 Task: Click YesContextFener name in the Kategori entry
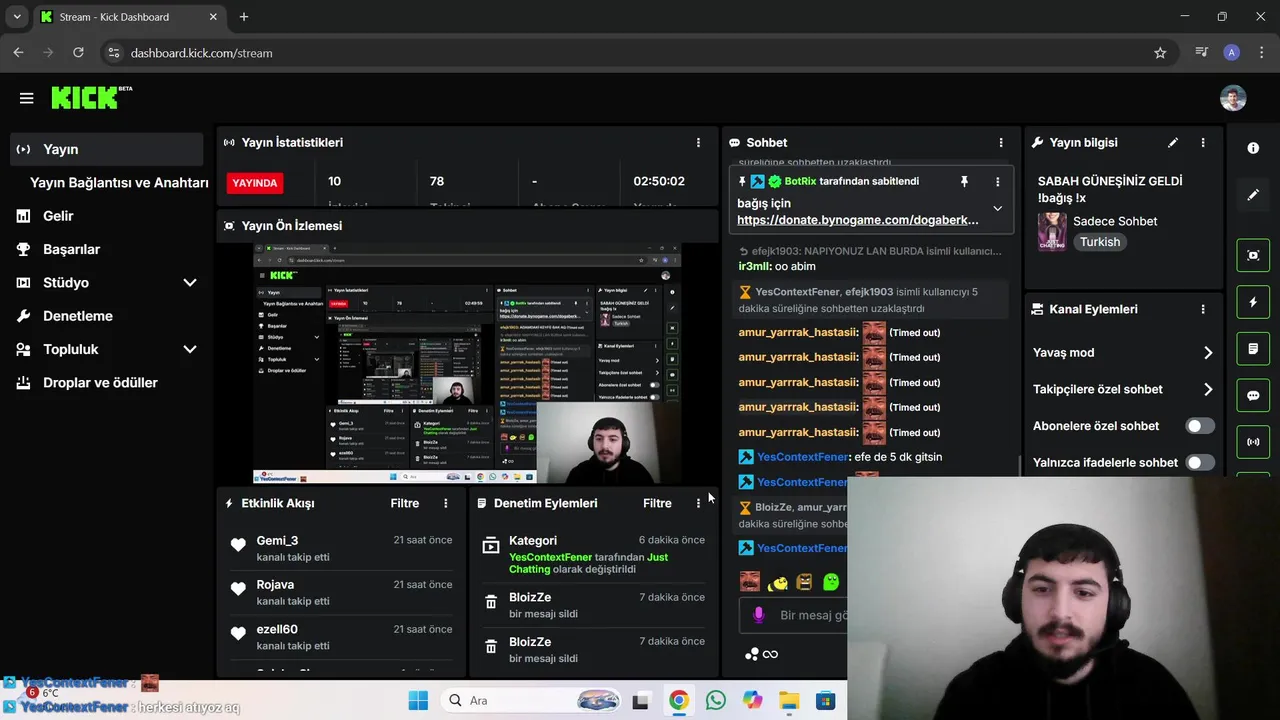click(x=551, y=557)
